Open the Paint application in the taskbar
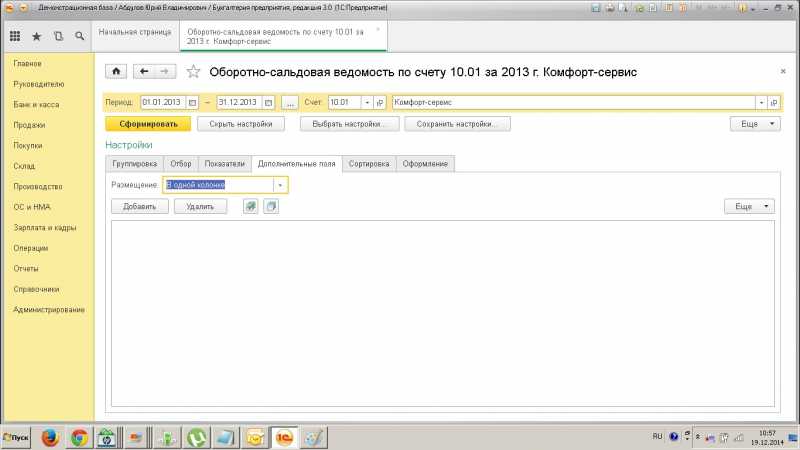The height and width of the screenshot is (450, 800). 314,438
